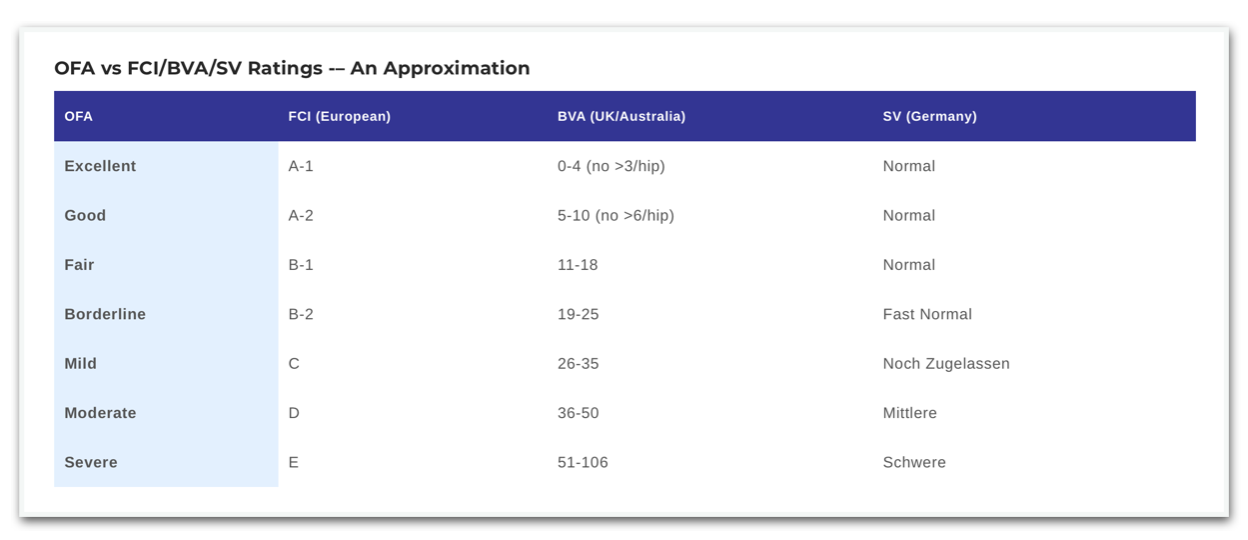Click the Noch Zugelassen SV cell
The width and height of the screenshot is (1248, 540).
point(946,363)
